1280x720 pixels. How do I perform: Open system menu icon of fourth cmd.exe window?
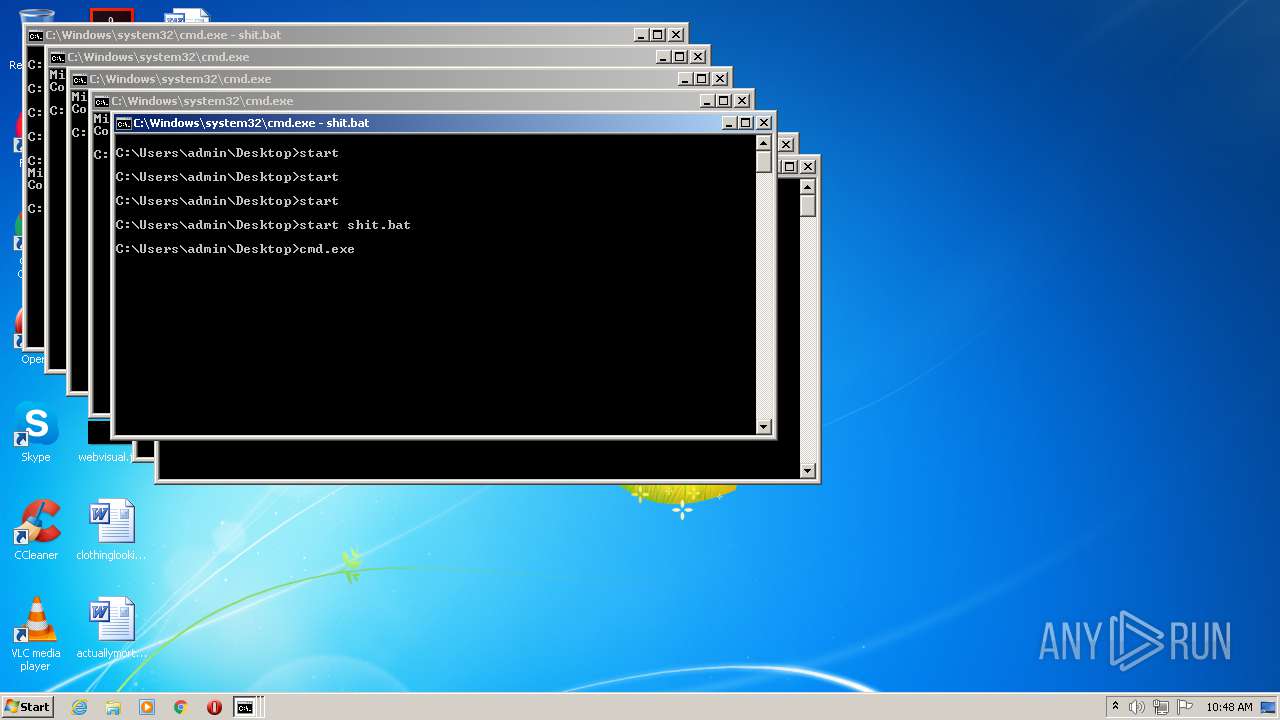[102, 101]
